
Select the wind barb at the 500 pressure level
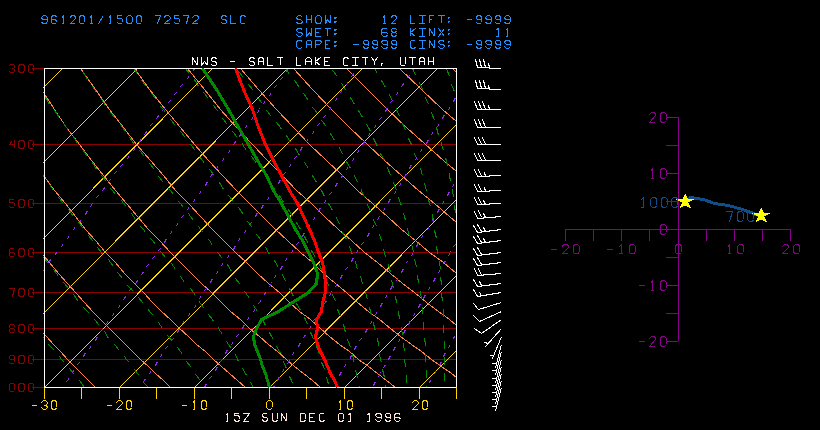[x=487, y=201]
